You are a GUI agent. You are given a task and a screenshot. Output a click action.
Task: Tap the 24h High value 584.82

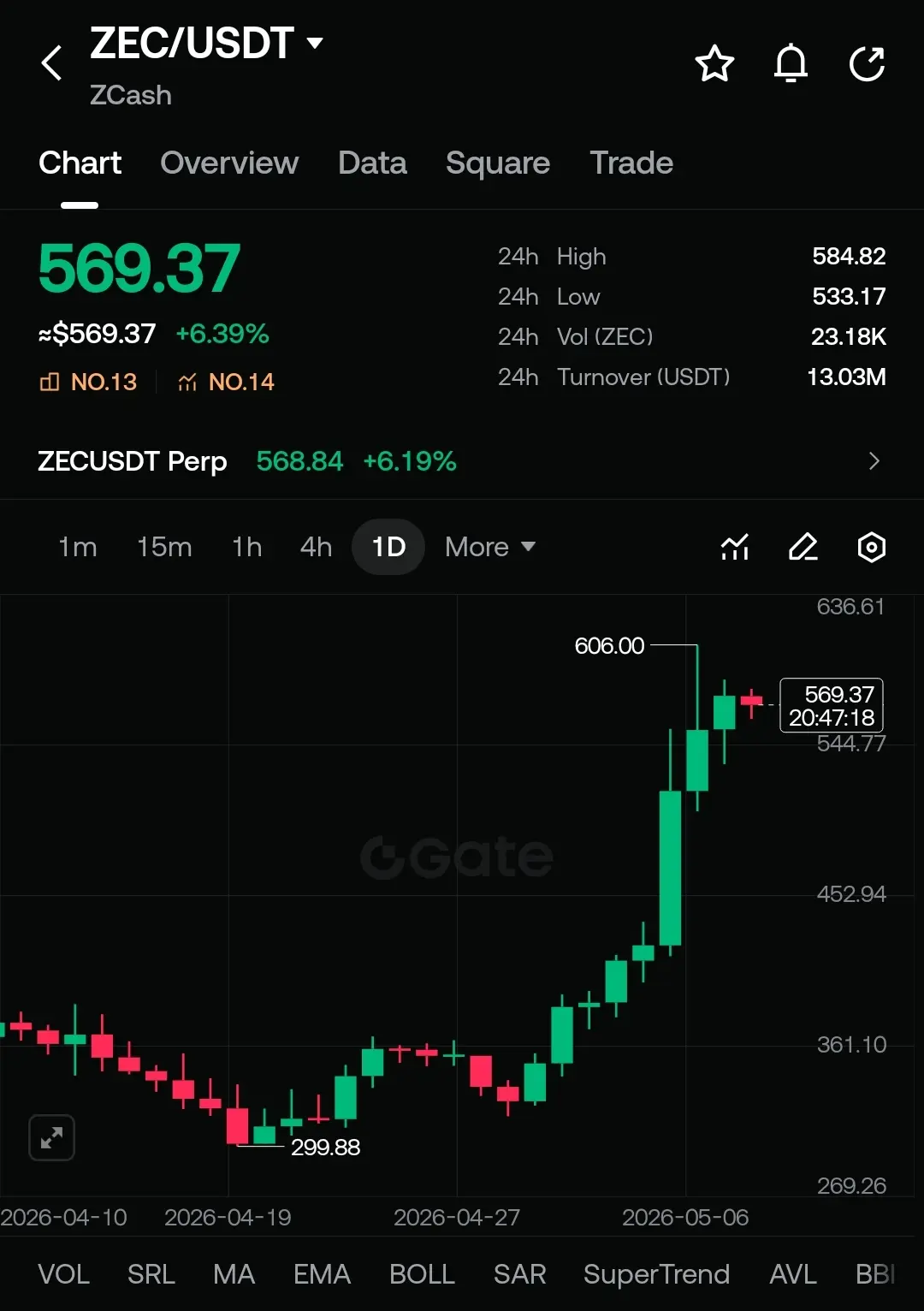coord(849,256)
